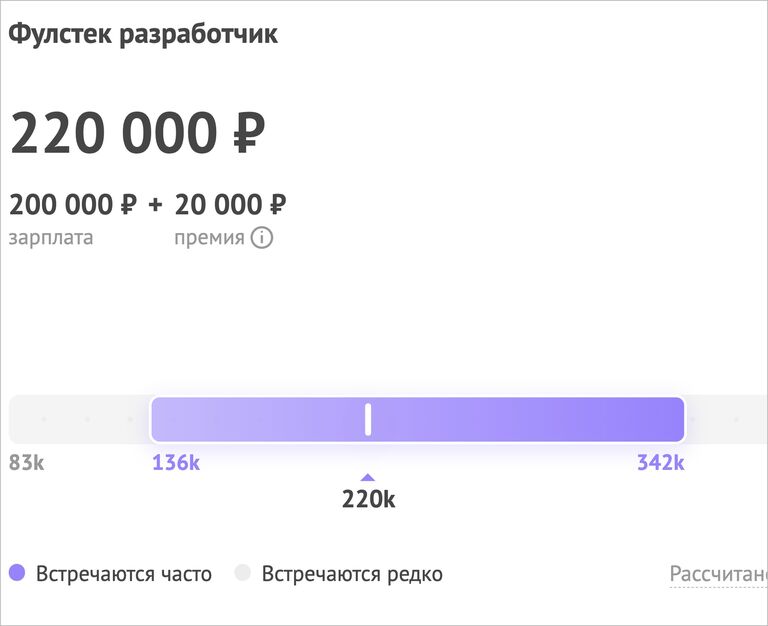Click the 'Встречаются часто' legend text
Image resolution: width=768 pixels, height=626 pixels.
point(124,574)
